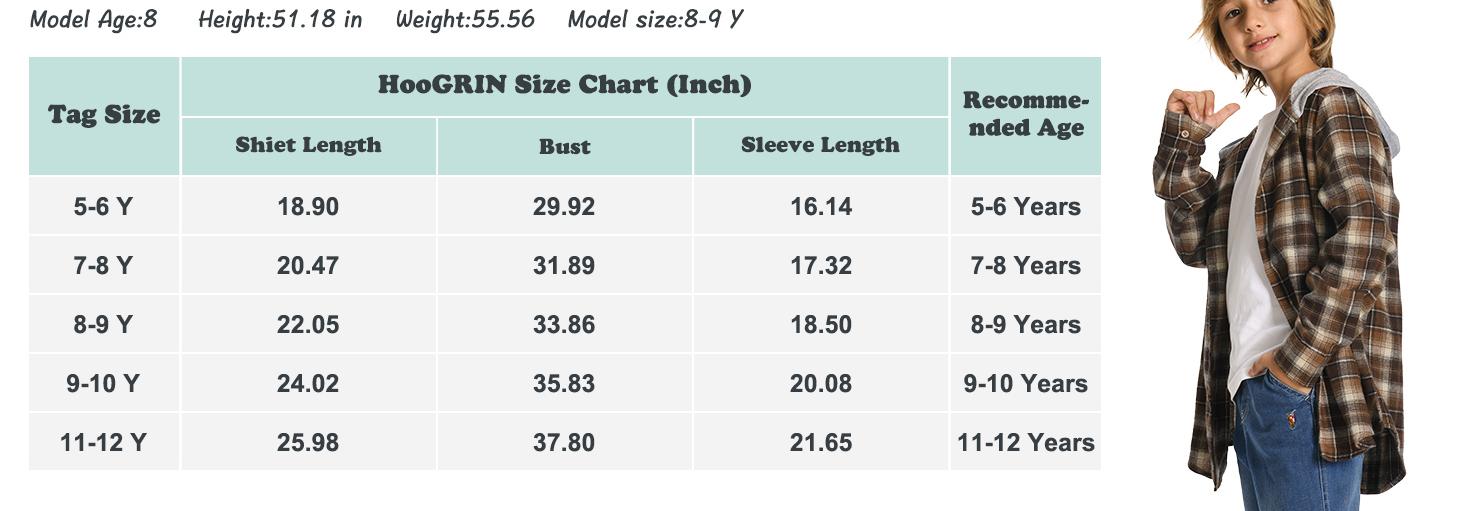This screenshot has width=1464, height=511.
Task: Click the Tag Size column header
Action: pyautogui.click(x=104, y=116)
